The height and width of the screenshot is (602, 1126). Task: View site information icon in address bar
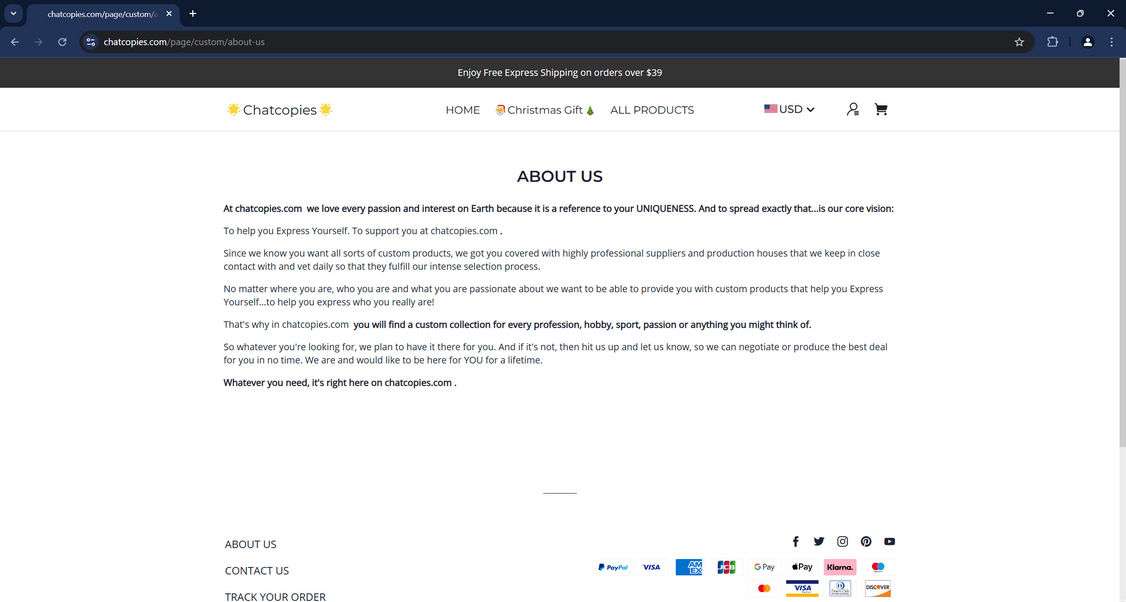[90, 42]
